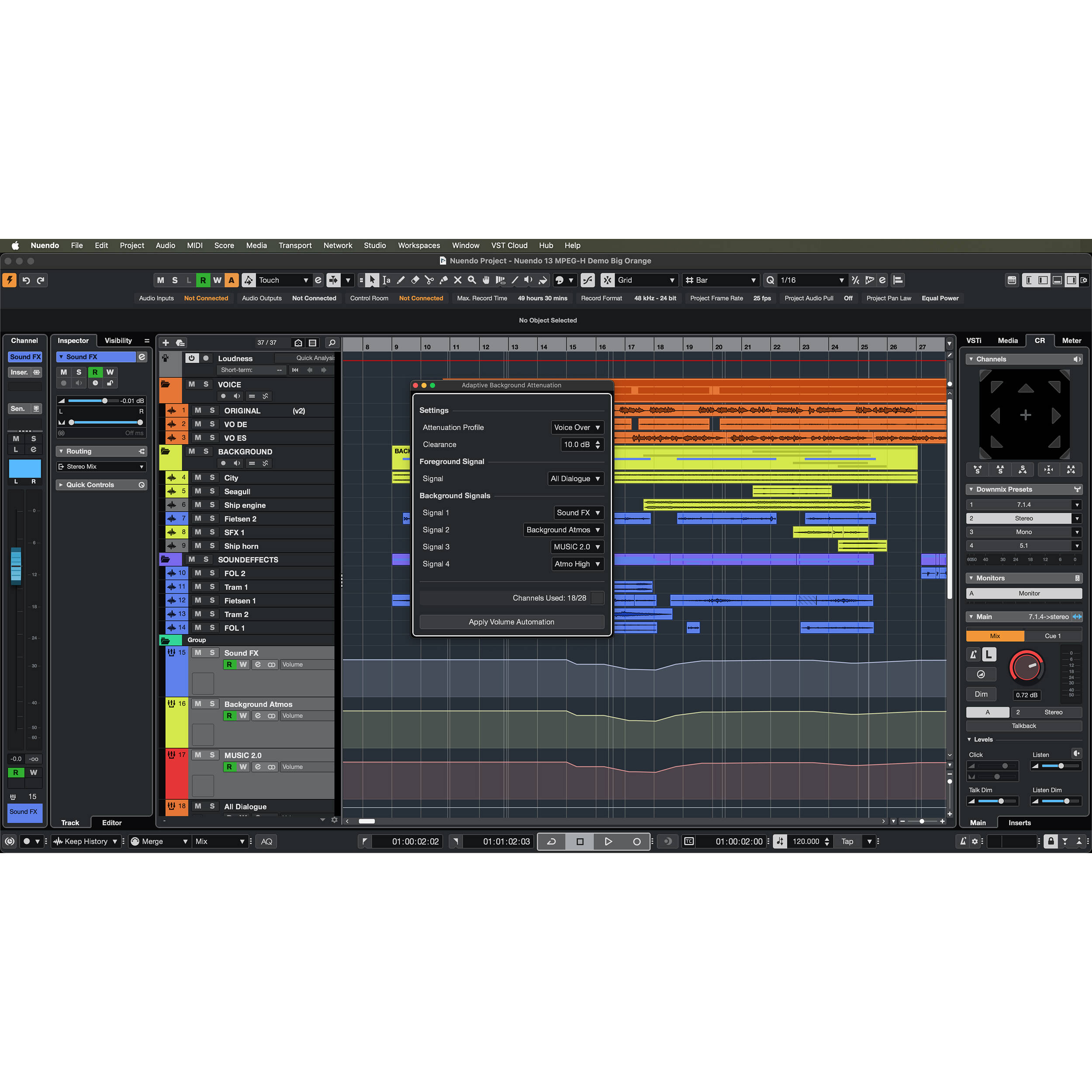Solo the Ship engine track
The width and height of the screenshot is (1092, 1092).
212,505
